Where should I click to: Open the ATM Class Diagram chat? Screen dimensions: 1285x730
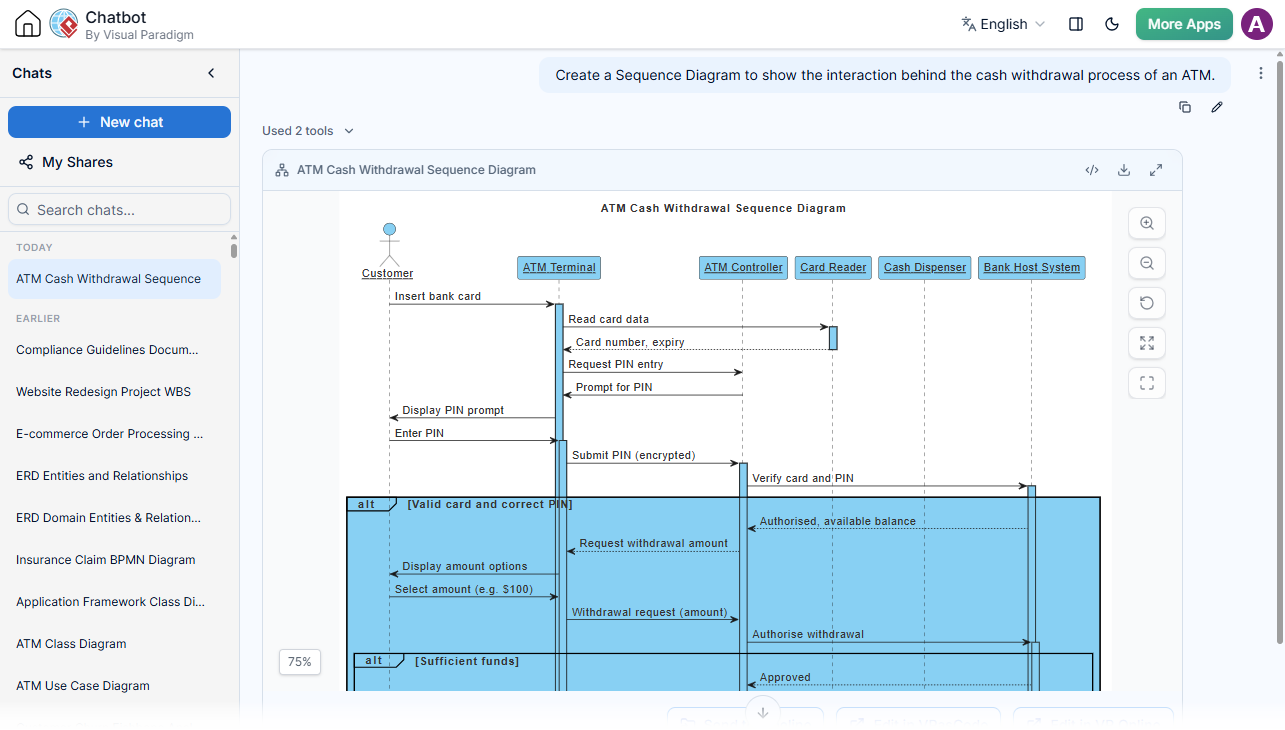(114, 644)
